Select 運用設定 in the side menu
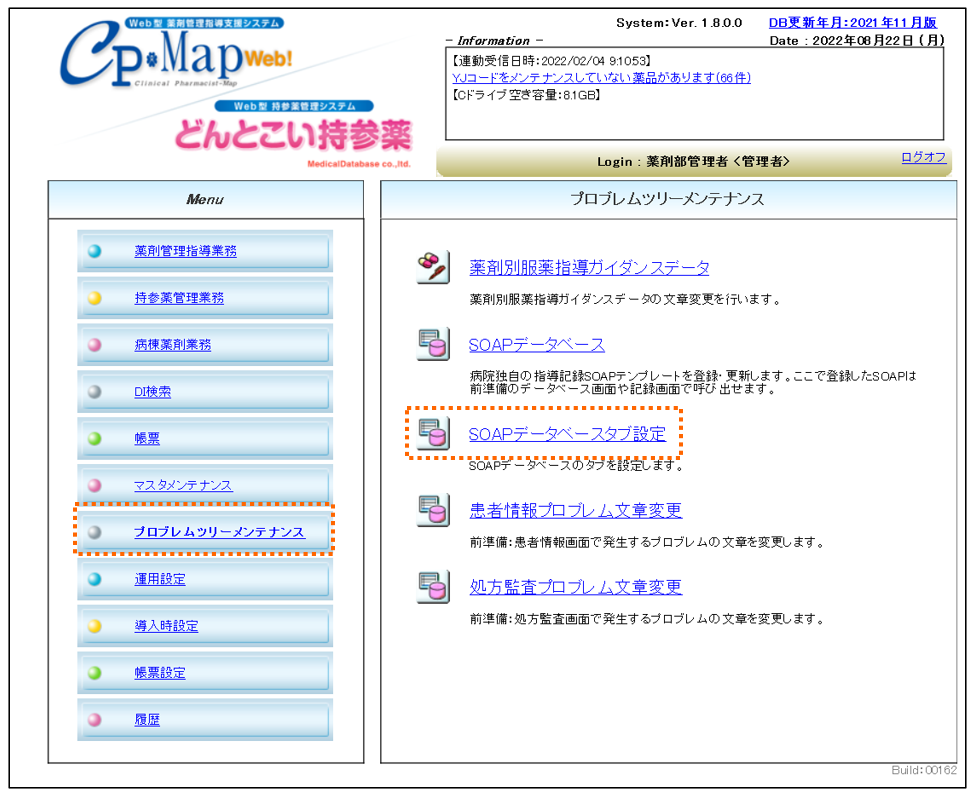 (x=160, y=579)
